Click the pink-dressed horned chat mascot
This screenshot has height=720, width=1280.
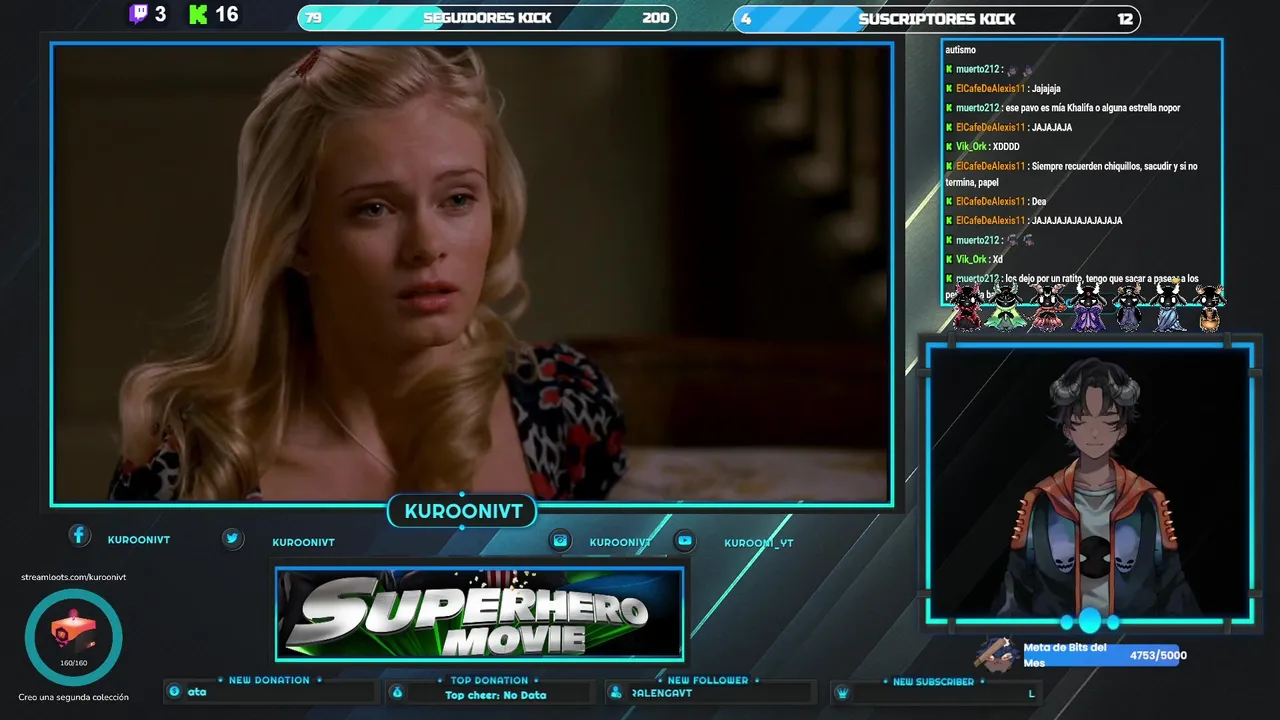(1047, 308)
